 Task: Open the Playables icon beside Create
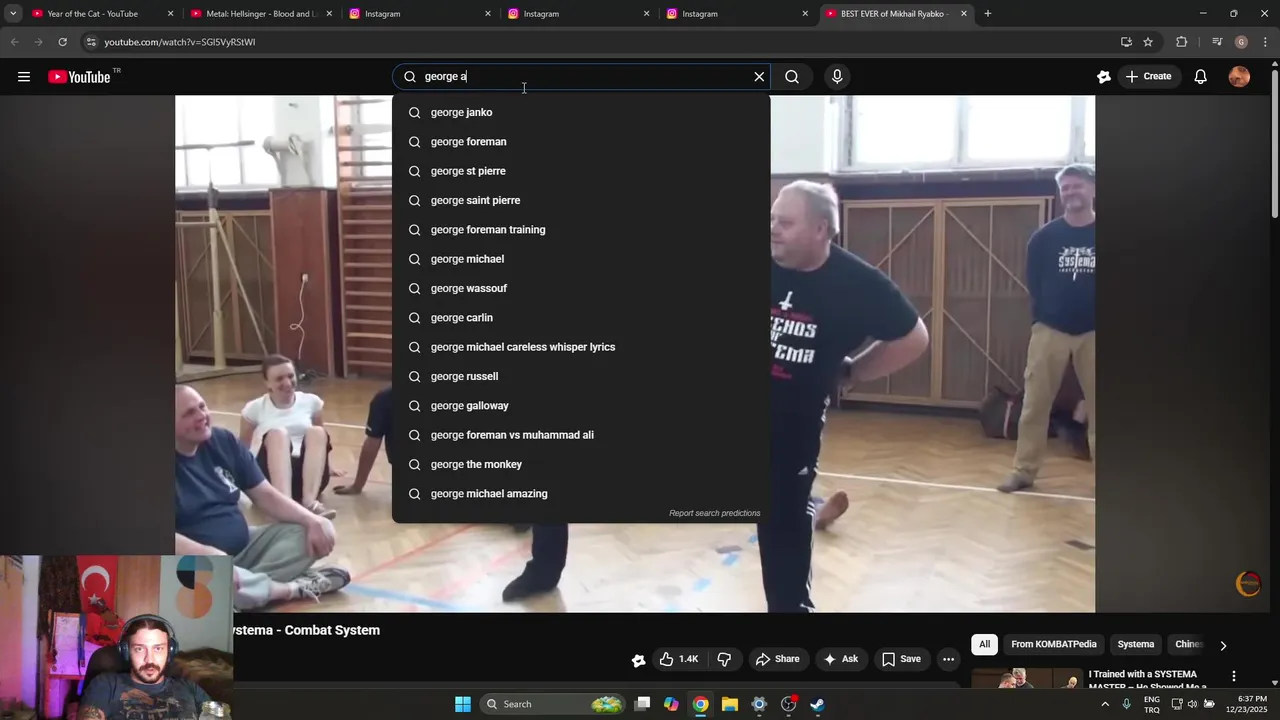pos(1103,77)
